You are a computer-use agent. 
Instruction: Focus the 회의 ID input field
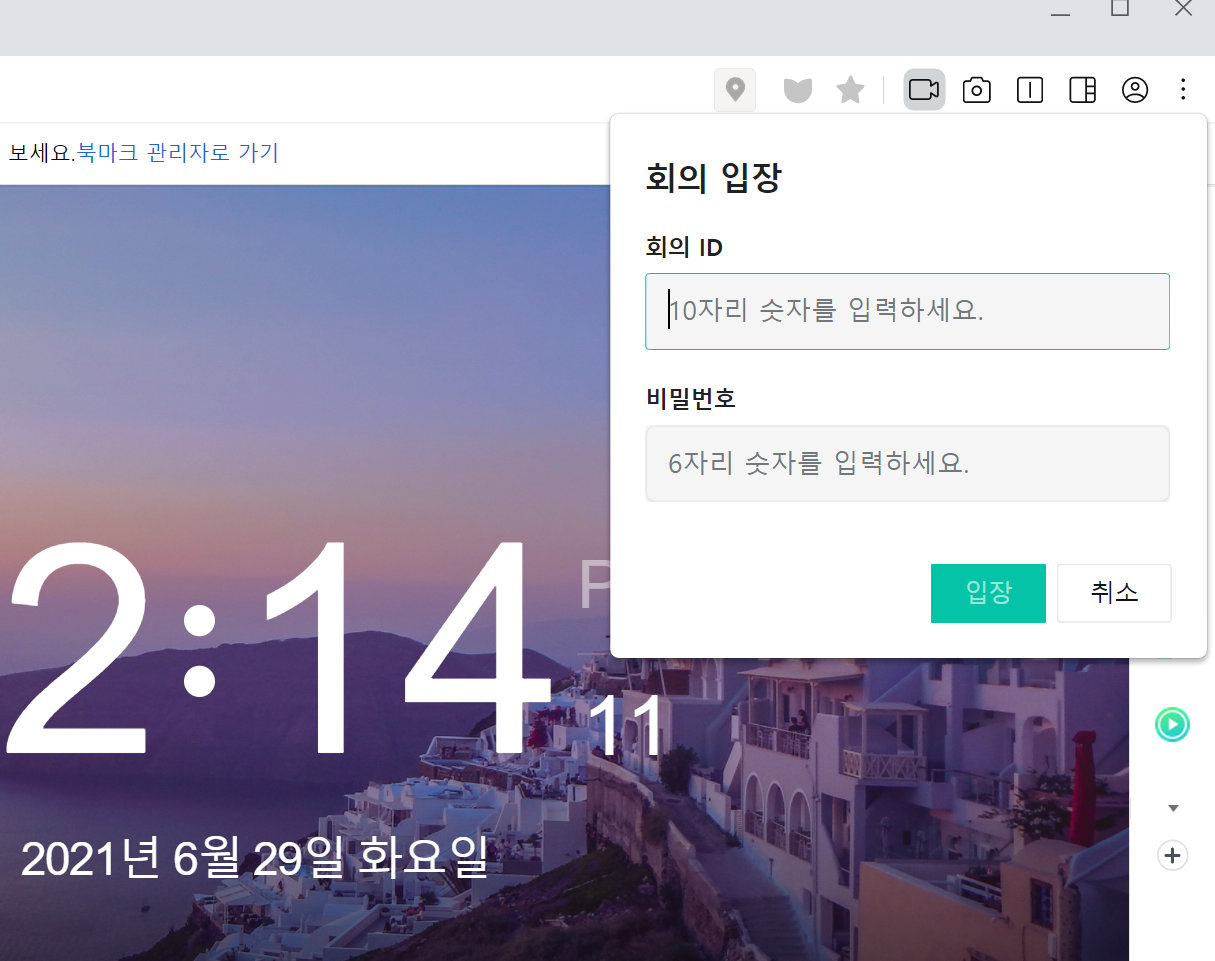coord(907,311)
